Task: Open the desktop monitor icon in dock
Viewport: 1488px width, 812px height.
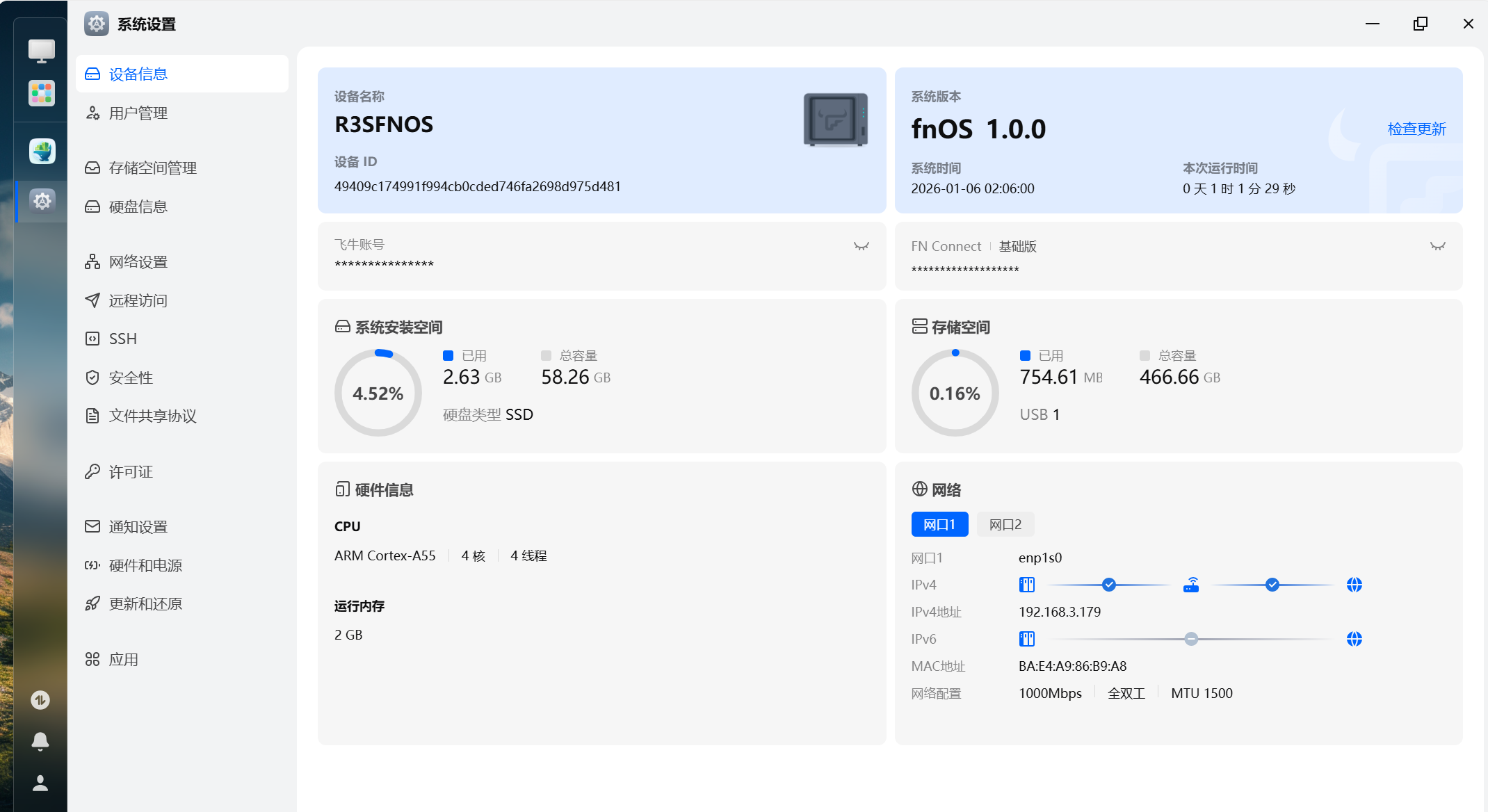Action: (41, 50)
